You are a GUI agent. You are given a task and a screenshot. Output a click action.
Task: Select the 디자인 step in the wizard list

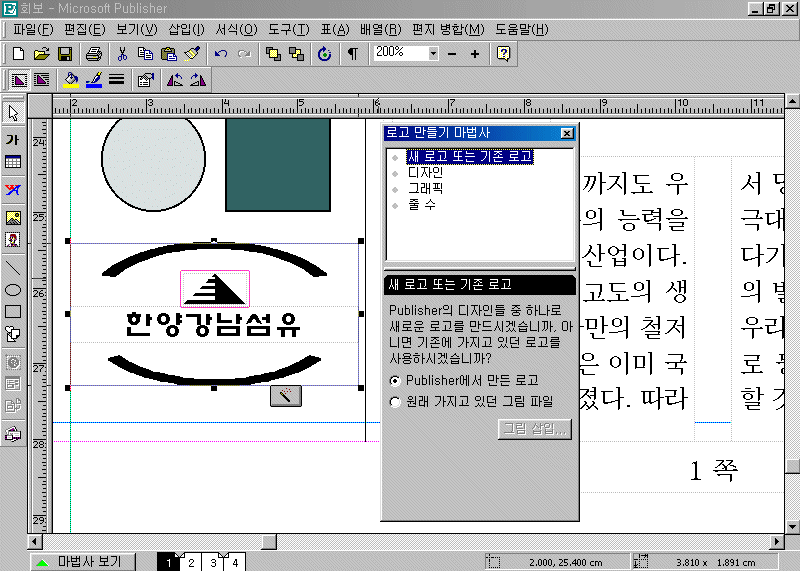(425, 172)
